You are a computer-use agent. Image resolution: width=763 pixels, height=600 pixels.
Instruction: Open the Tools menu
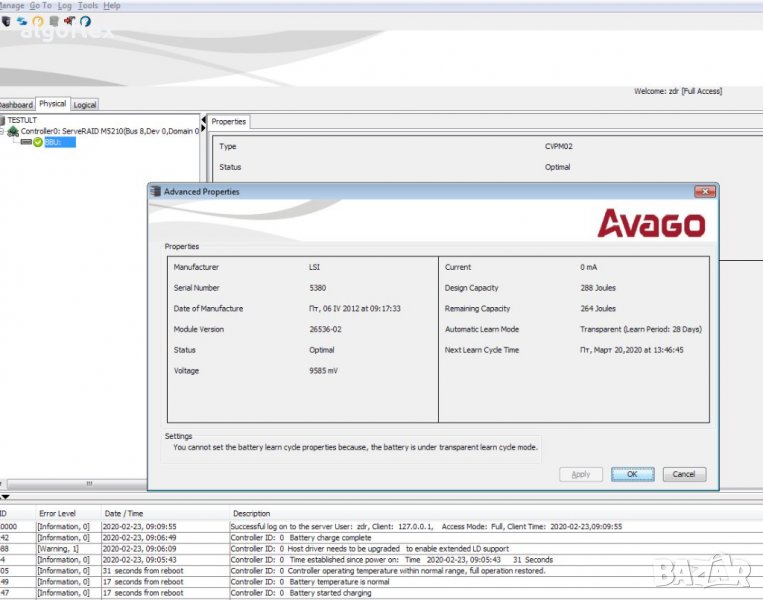pyautogui.click(x=88, y=5)
